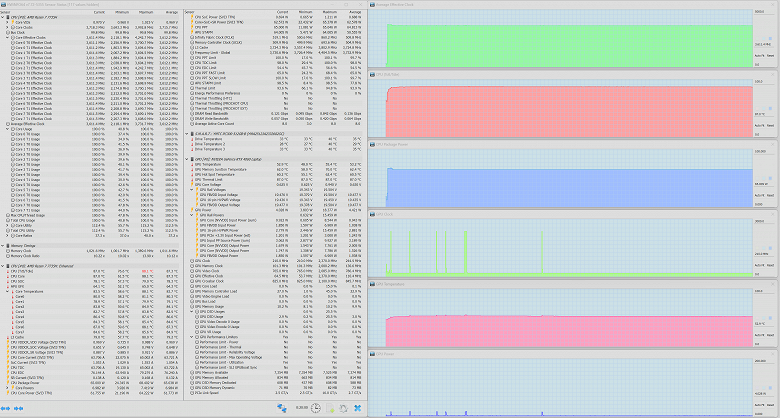Image resolution: width=780 pixels, height=418 pixels.
Task: Select the GPU Memory Clock row
Action: pos(274,266)
